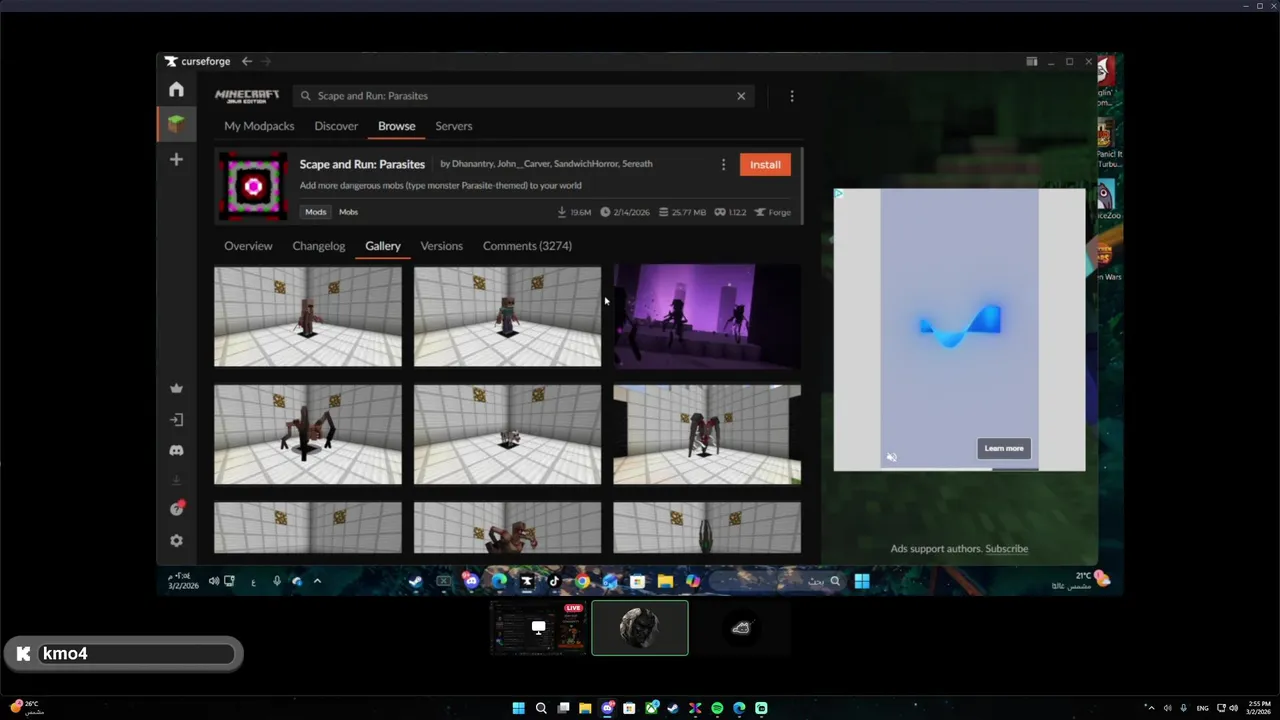Screen dimensions: 1280x720
Task: Open the CurseForge Home icon in sidebar
Action: [176, 90]
